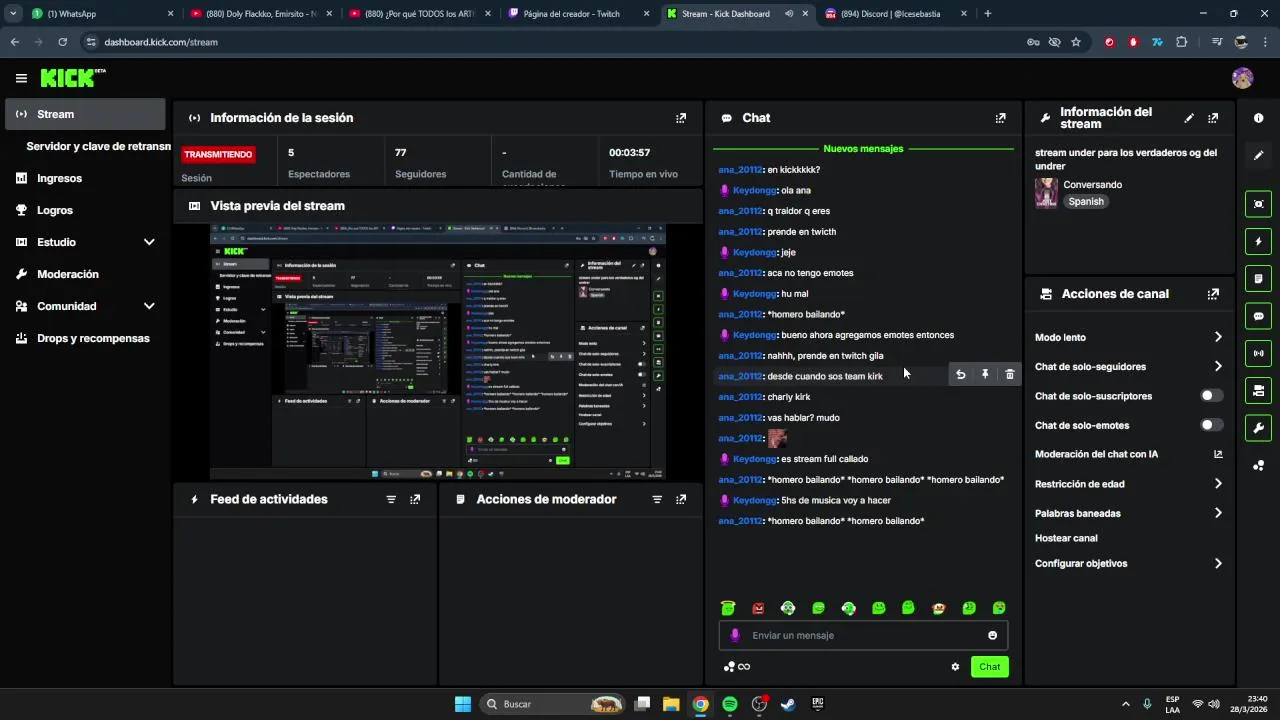Open emoji picker in message box
The image size is (1280, 720).
click(992, 635)
